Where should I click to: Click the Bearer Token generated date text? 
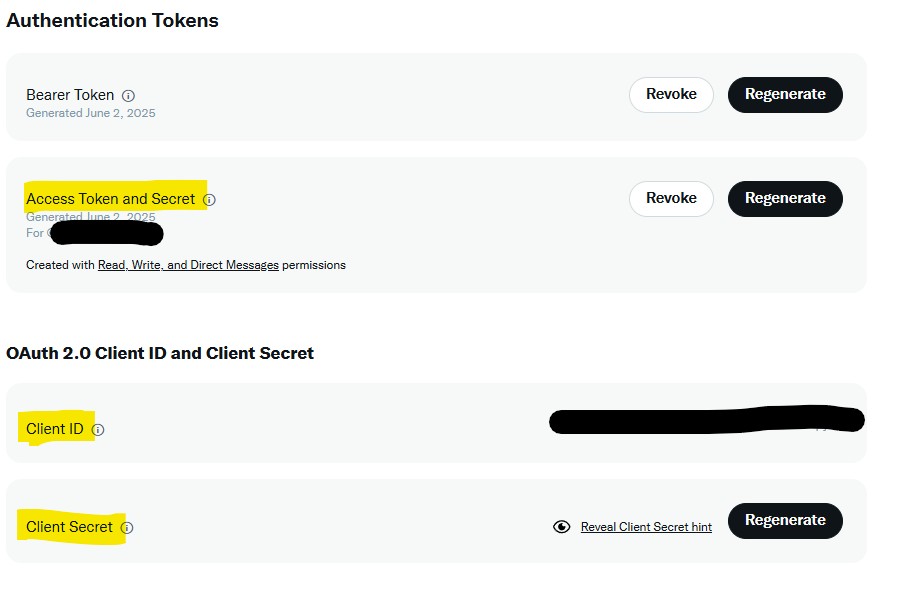point(91,113)
